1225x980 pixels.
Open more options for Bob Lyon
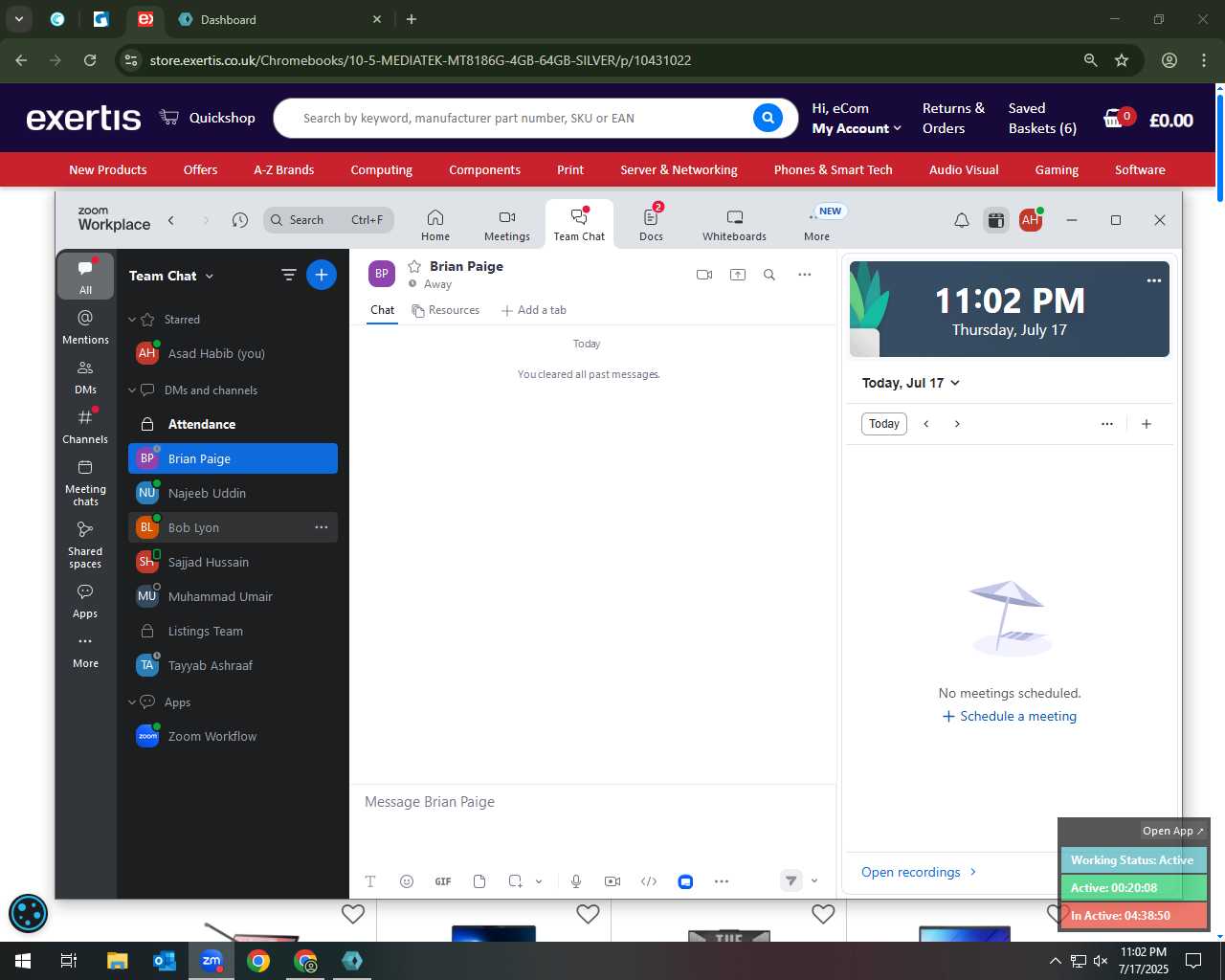click(322, 527)
